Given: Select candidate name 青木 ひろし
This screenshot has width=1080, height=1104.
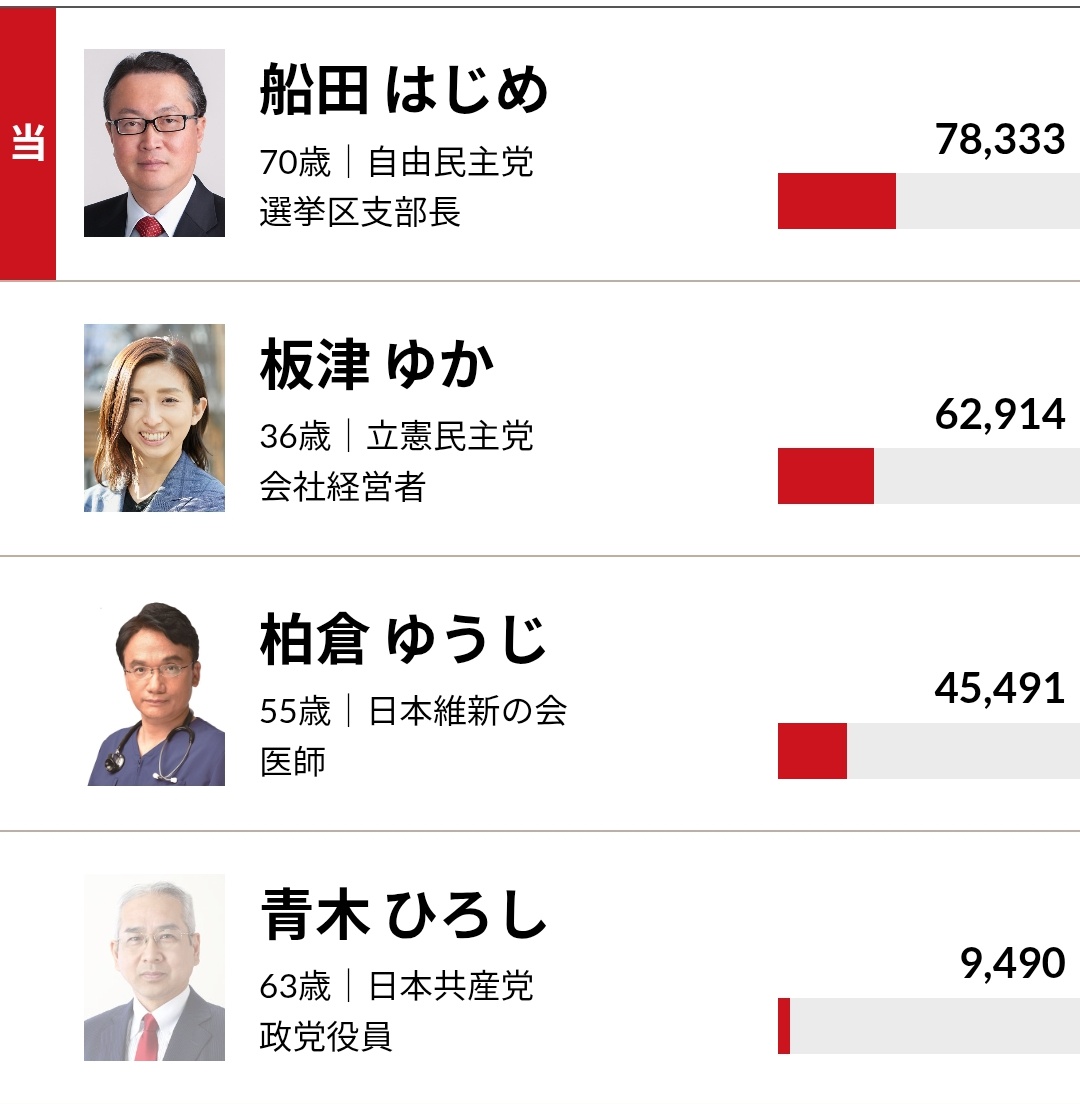Looking at the screenshot, I should tap(404, 915).
